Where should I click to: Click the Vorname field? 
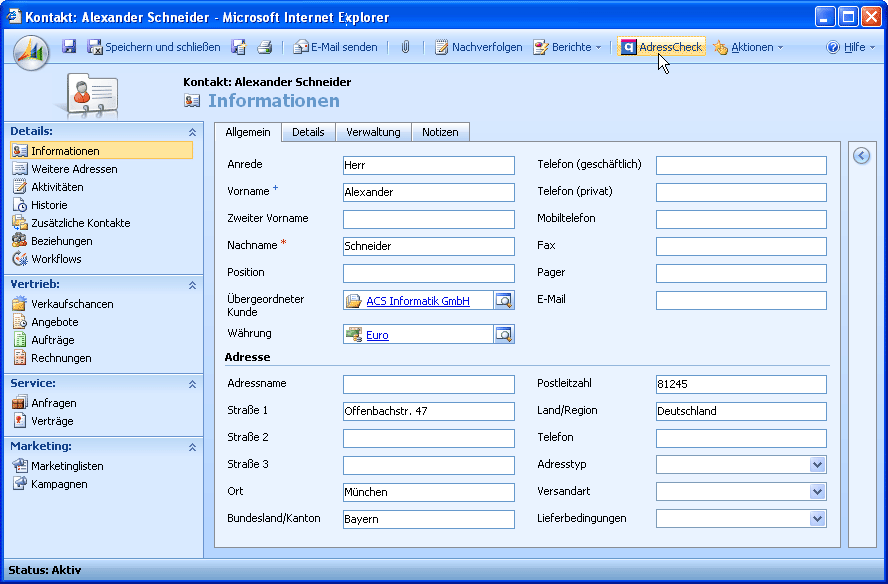[x=429, y=192]
